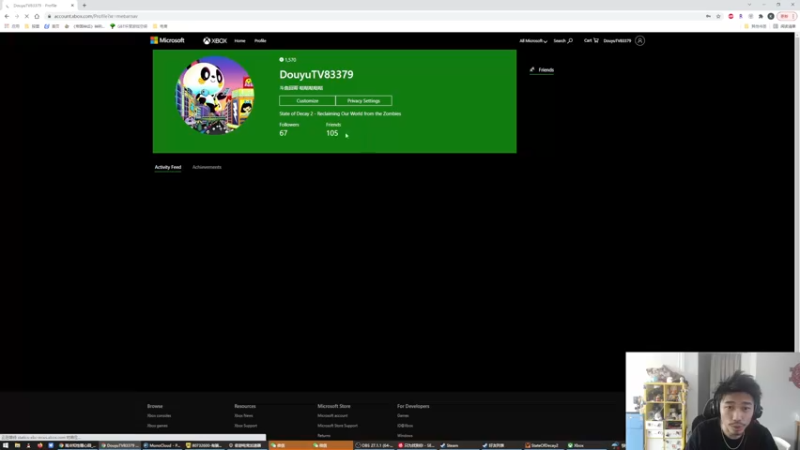Open the apps bookmark shortcut

tap(12, 26)
